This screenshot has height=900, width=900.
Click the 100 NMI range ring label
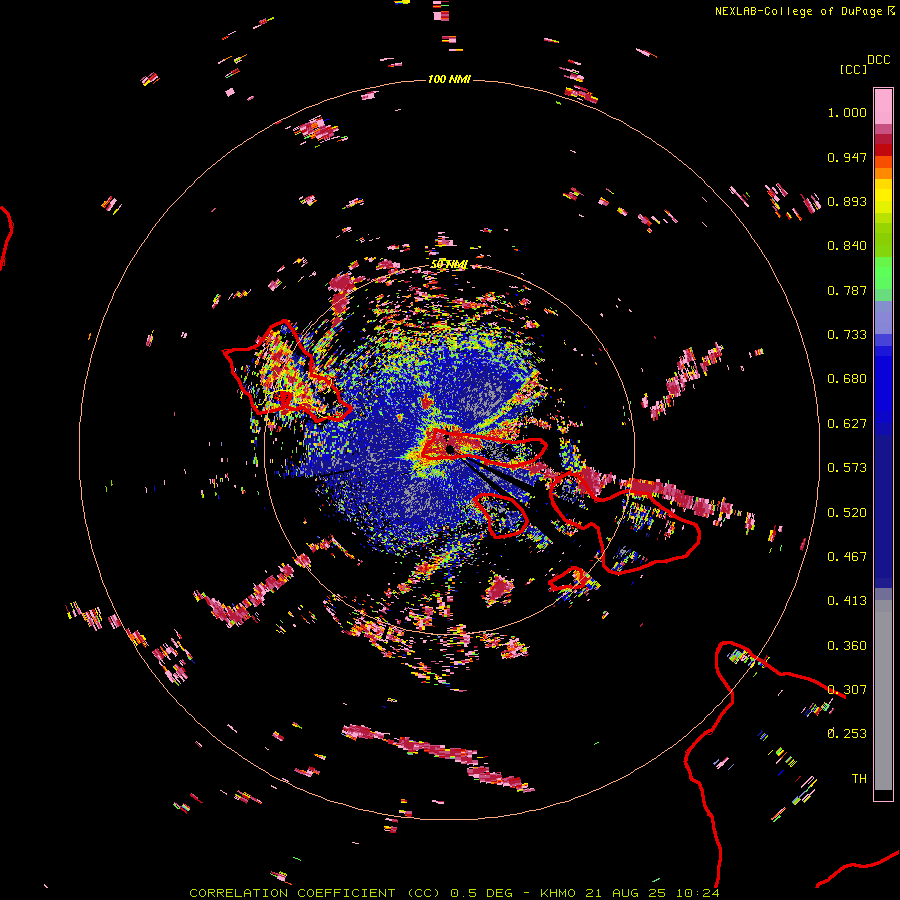pyautogui.click(x=449, y=79)
